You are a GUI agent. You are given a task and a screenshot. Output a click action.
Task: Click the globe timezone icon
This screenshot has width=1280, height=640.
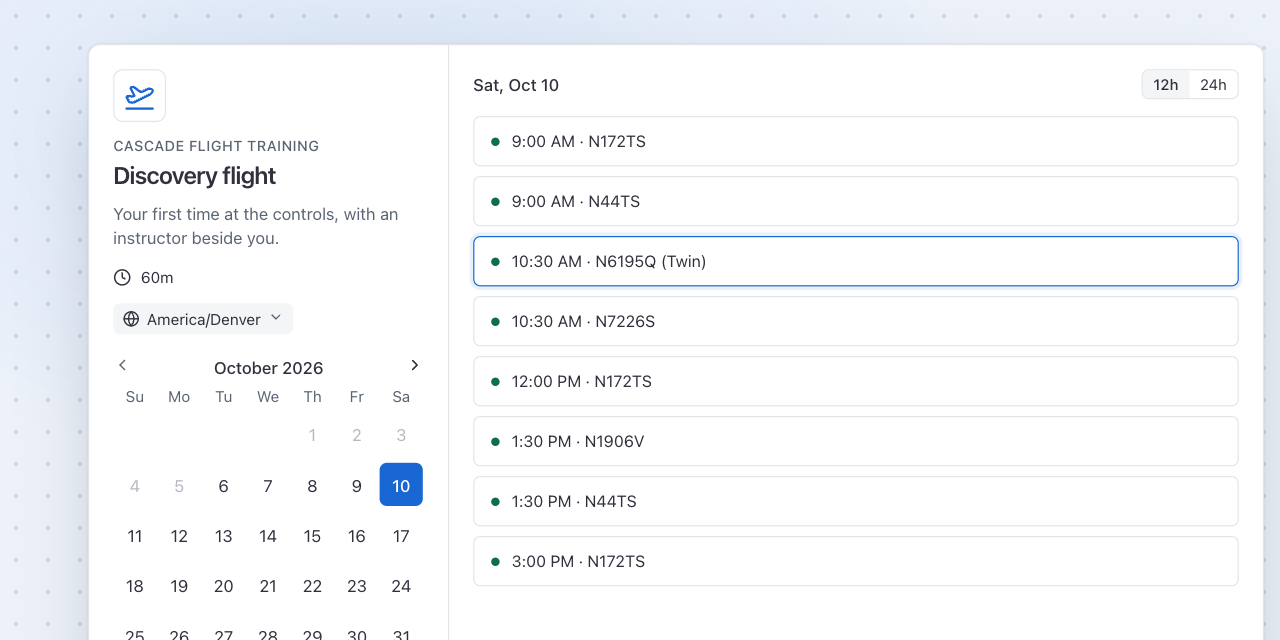click(x=131, y=319)
